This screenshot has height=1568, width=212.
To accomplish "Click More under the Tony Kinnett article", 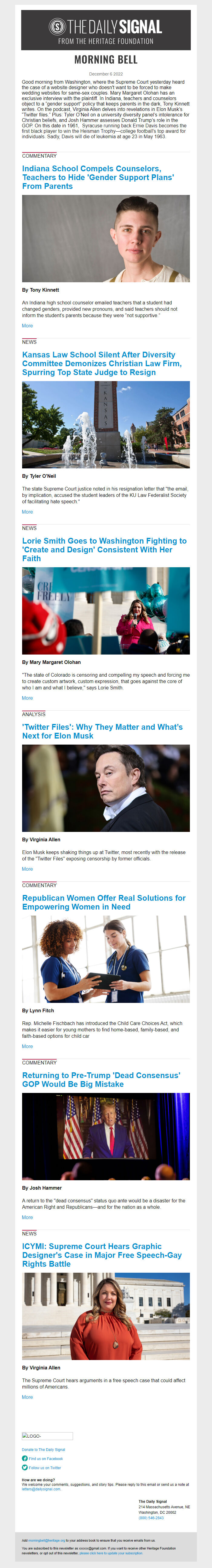I will [27, 326].
